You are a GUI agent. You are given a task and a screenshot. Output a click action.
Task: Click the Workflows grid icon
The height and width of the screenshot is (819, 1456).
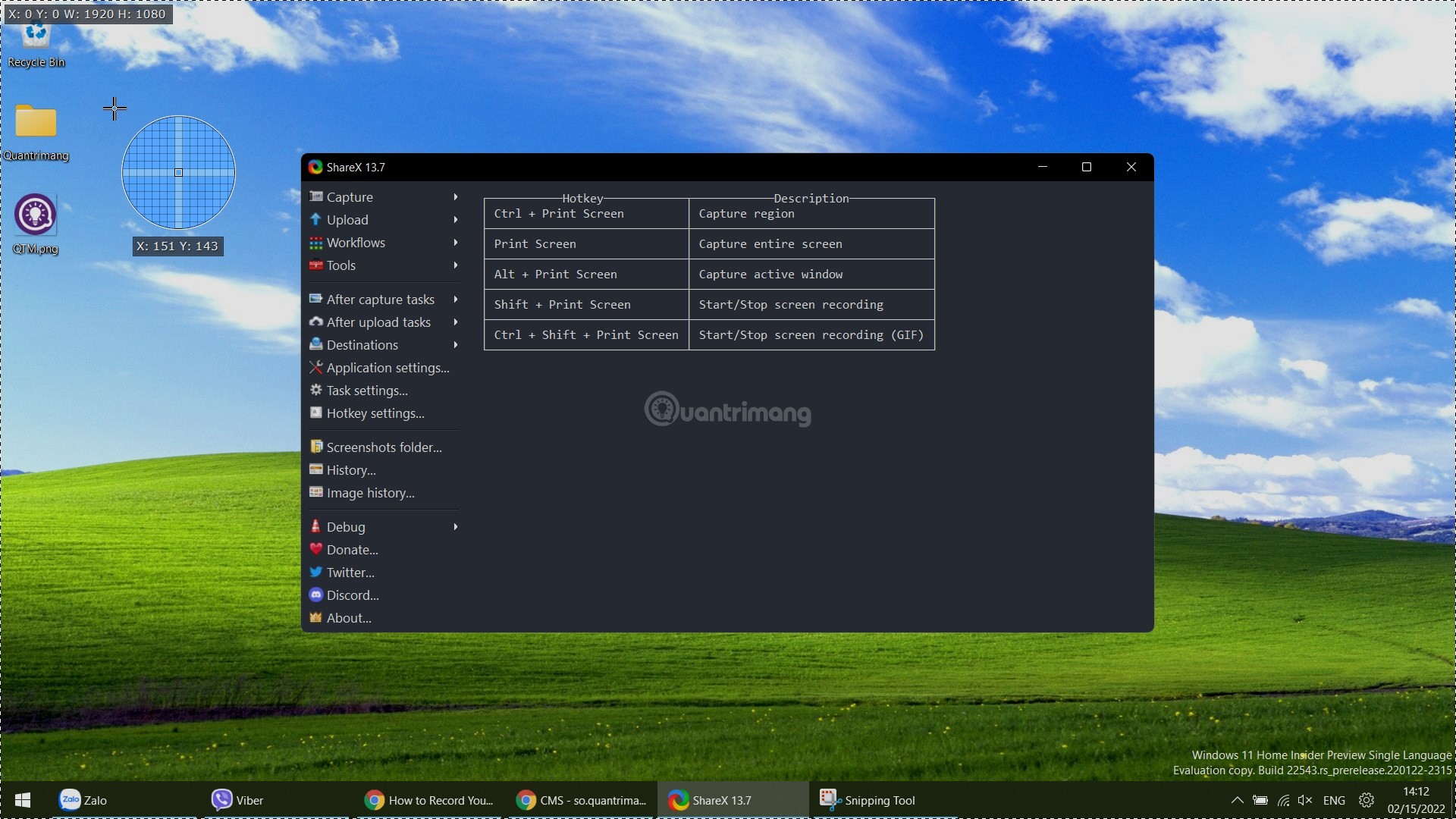(x=315, y=243)
